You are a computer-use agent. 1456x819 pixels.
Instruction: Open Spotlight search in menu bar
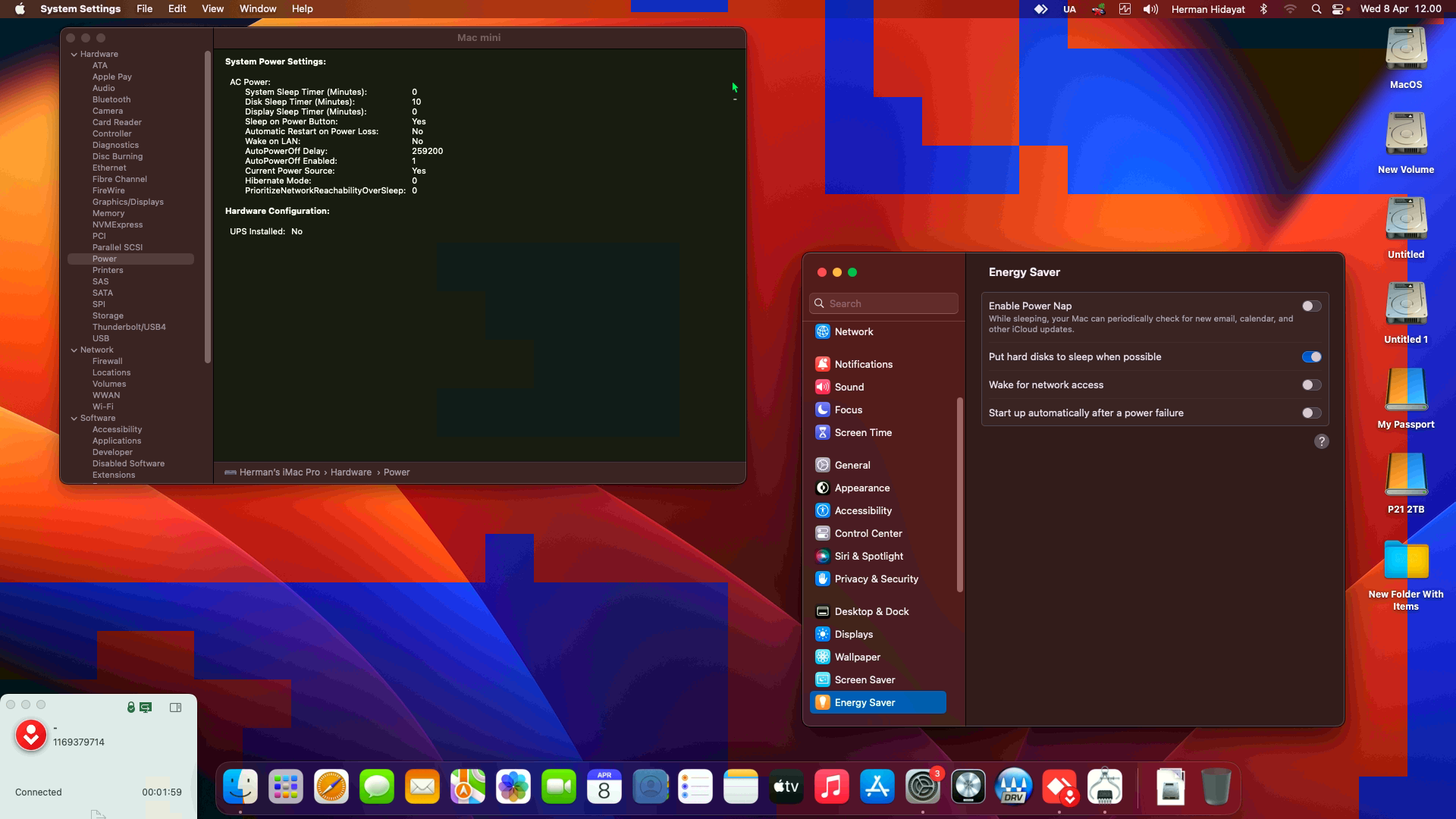tap(1316, 9)
